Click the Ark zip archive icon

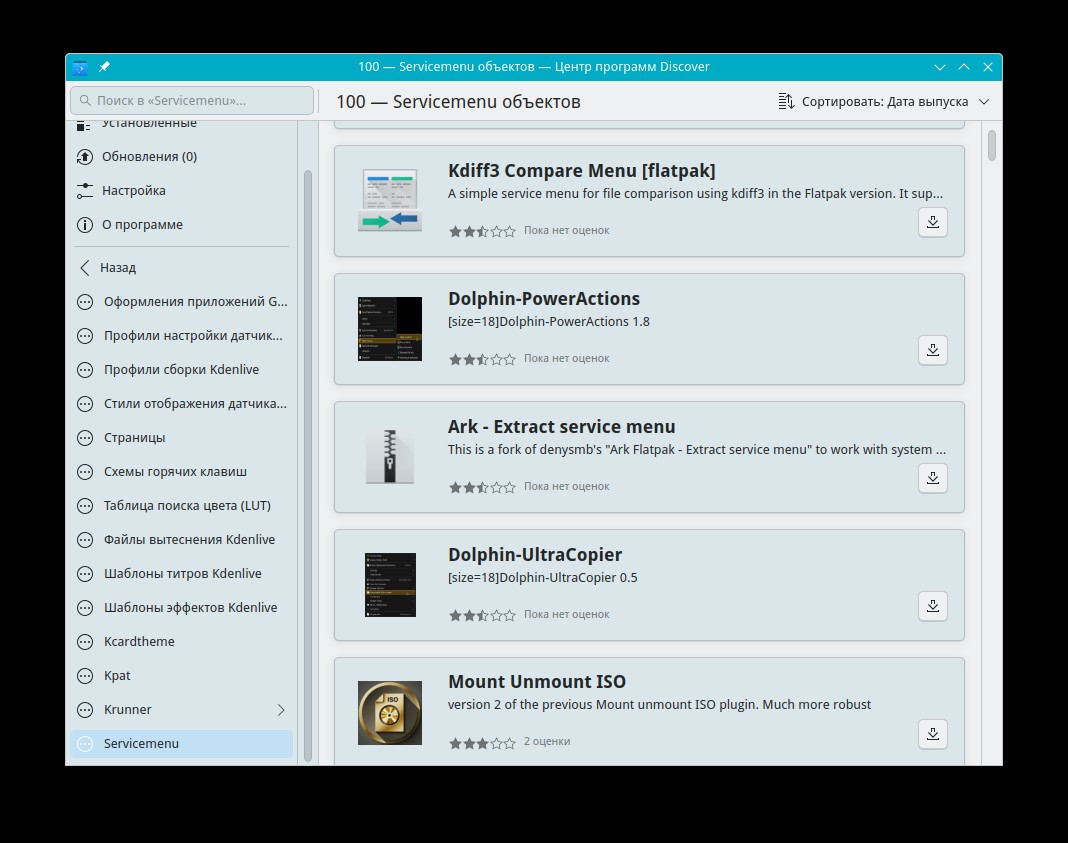pyautogui.click(x=390, y=456)
